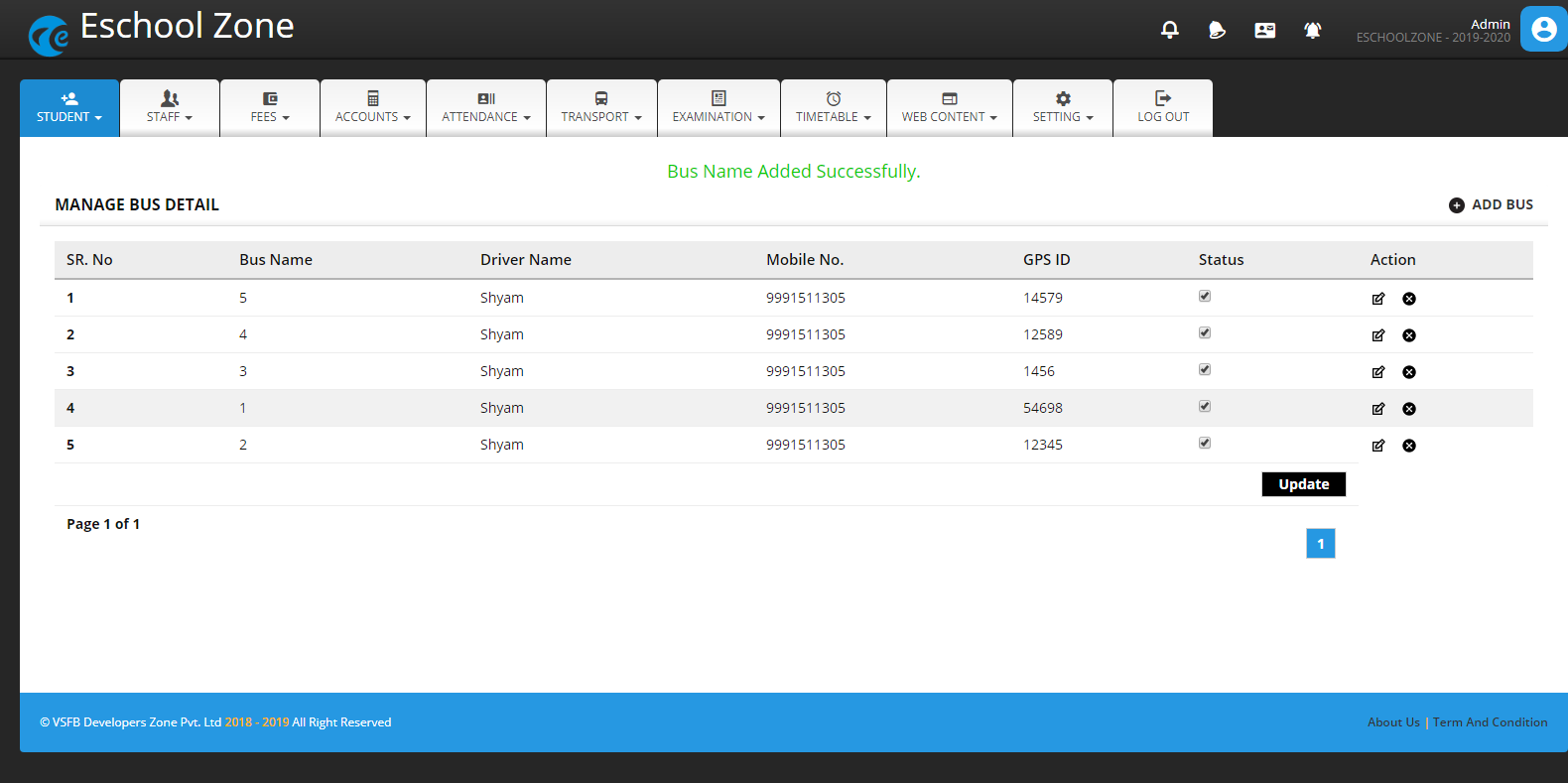The image size is (1568, 783).
Task: Click the ID card icon in header
Action: pyautogui.click(x=1264, y=31)
